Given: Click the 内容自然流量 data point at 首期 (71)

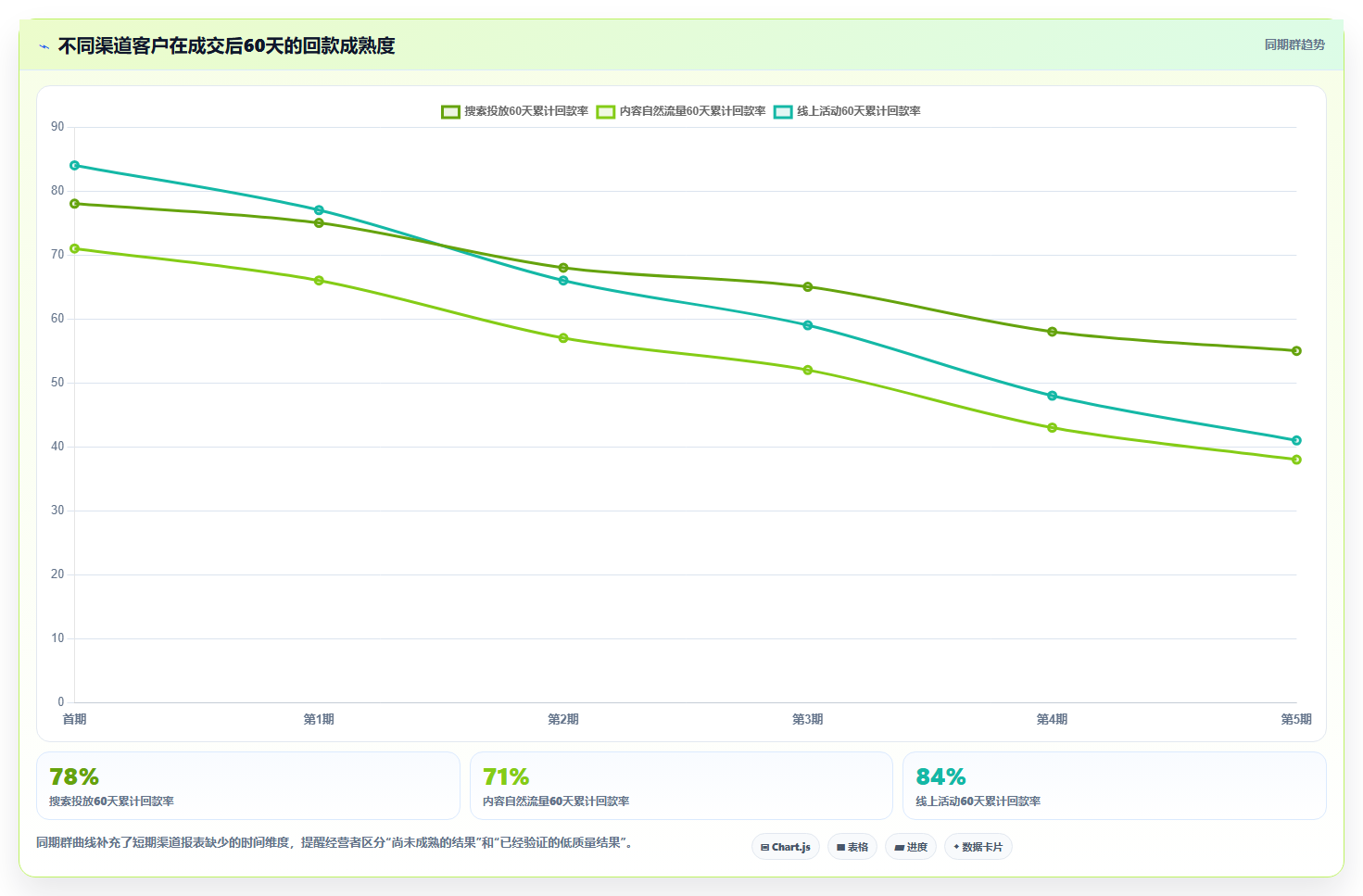Looking at the screenshot, I should 75,248.
